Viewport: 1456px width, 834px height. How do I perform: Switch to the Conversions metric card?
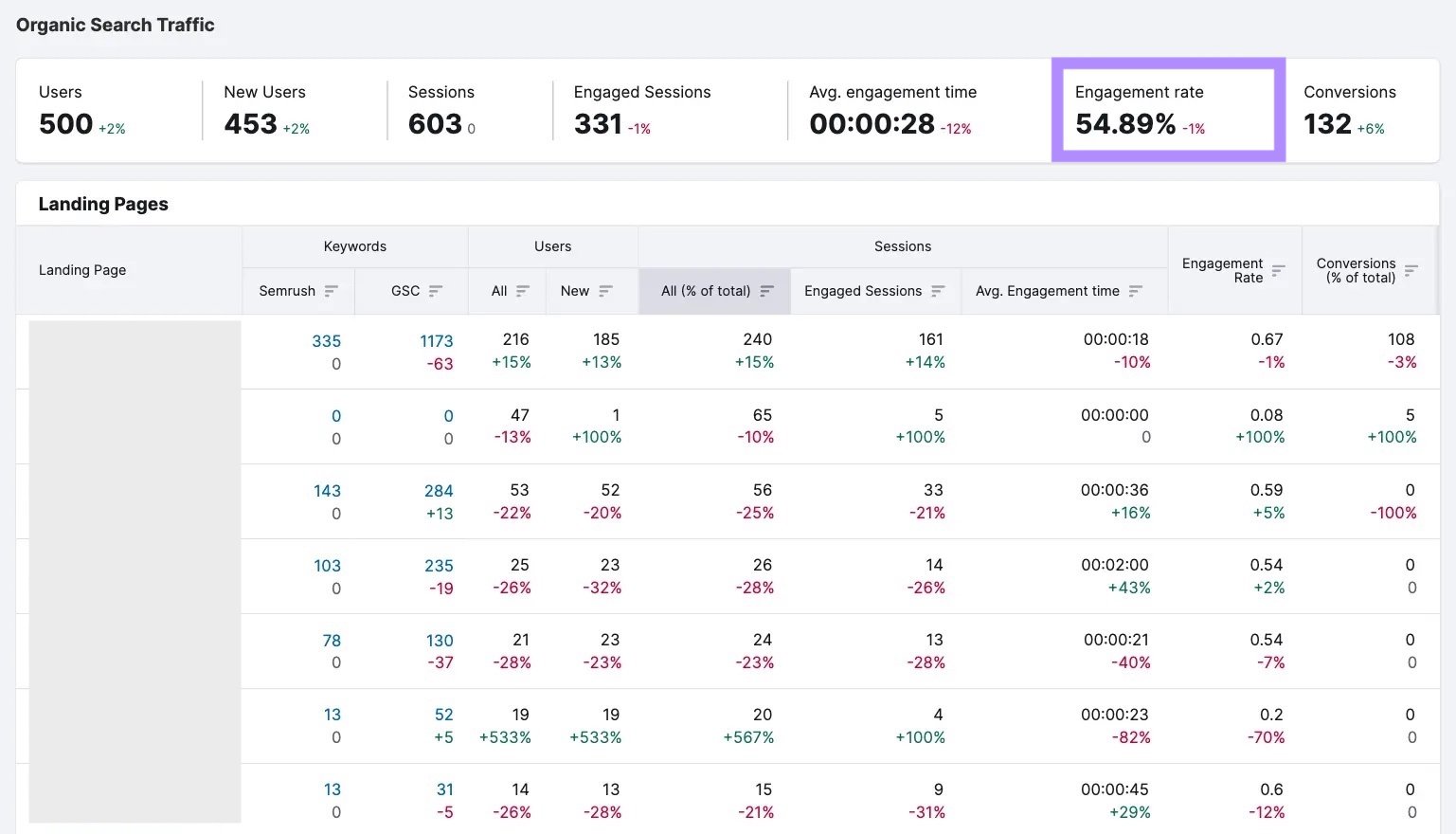(x=1357, y=109)
